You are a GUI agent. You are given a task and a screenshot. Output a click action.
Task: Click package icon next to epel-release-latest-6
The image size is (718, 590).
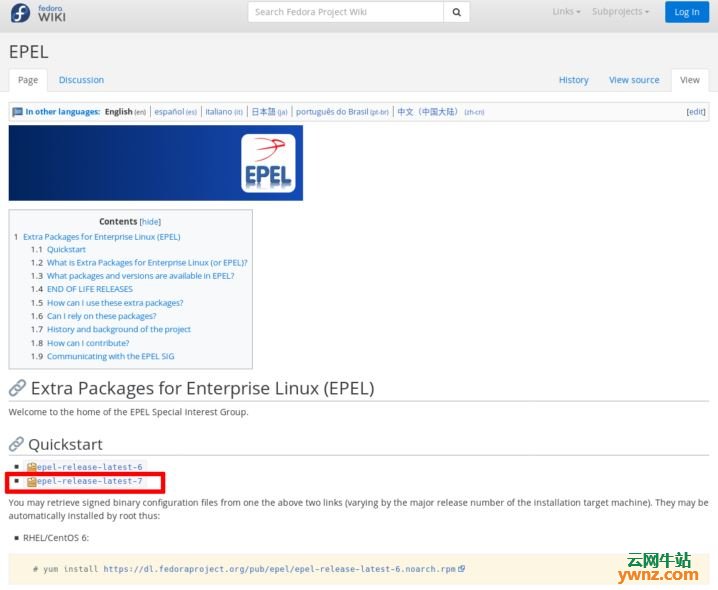31,467
